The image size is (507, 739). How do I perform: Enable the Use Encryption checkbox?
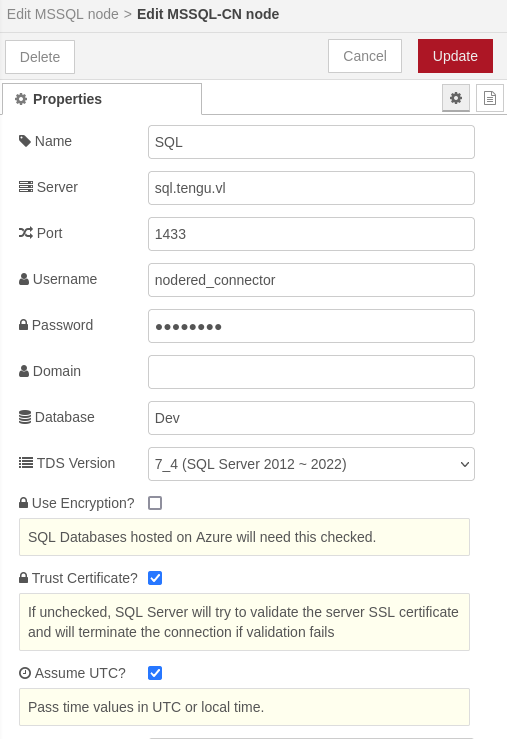155,503
